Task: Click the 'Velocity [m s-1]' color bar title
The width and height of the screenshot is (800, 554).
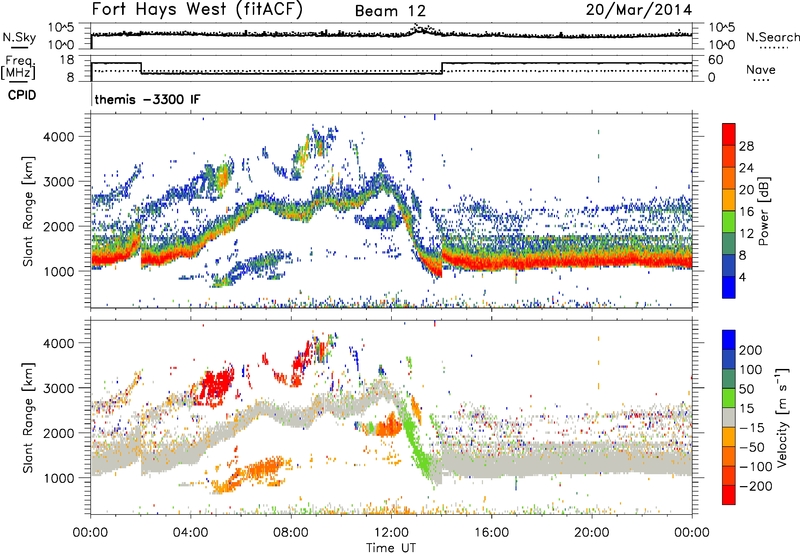Action: click(x=783, y=417)
